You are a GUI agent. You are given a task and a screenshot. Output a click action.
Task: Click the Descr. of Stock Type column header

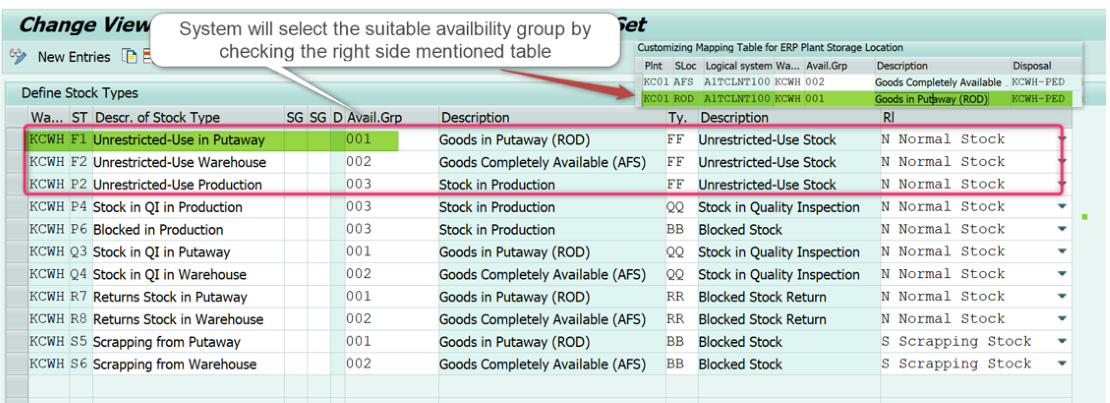pos(156,117)
